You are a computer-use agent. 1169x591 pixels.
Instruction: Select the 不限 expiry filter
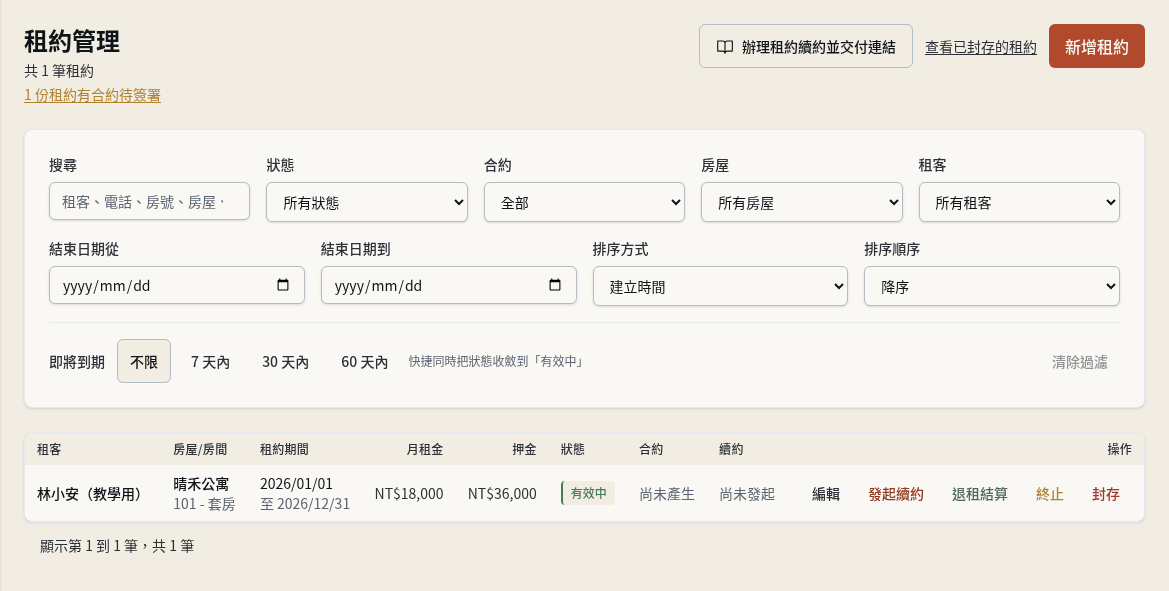(144, 361)
